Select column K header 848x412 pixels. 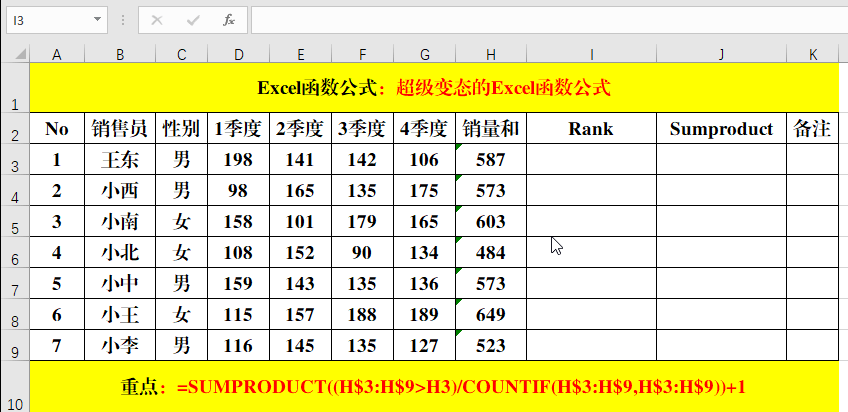[813, 54]
